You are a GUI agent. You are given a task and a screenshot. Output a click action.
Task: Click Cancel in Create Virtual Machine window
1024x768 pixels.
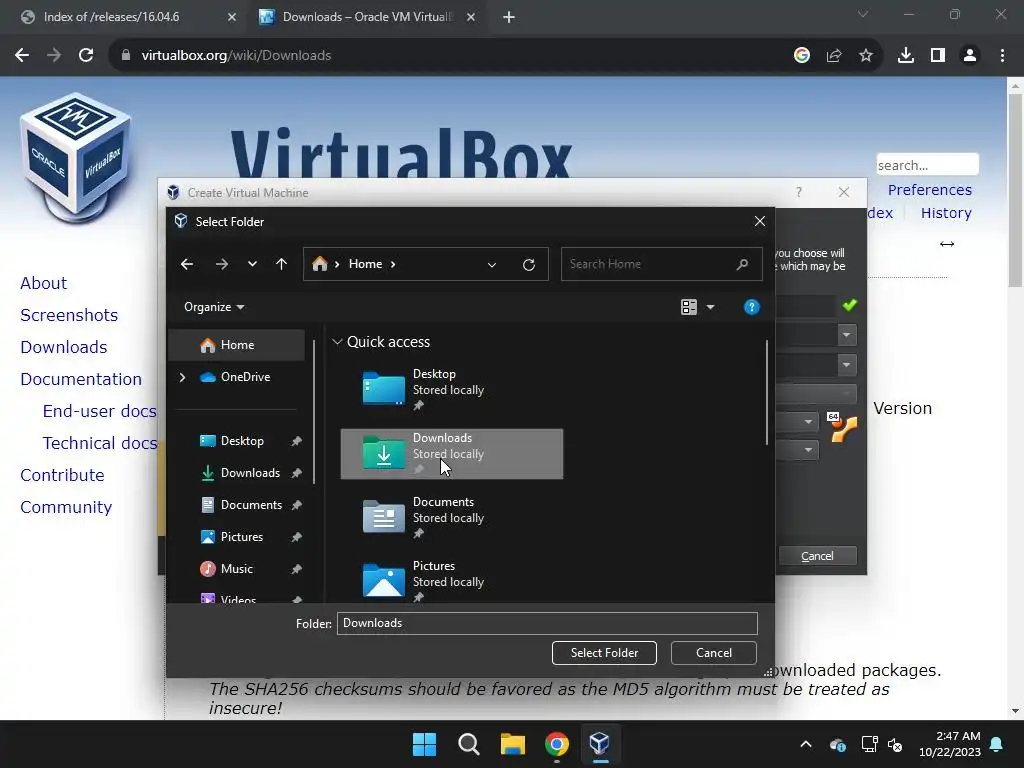coord(818,556)
